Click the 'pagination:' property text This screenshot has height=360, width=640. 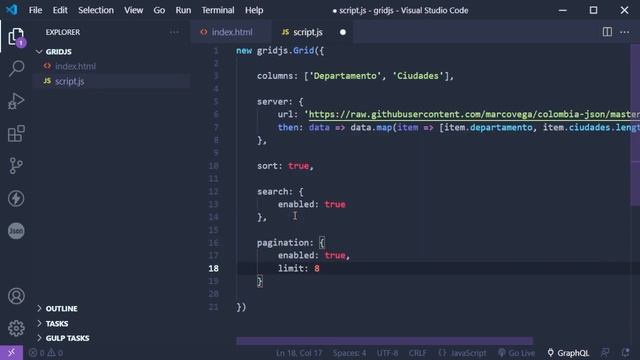point(285,242)
